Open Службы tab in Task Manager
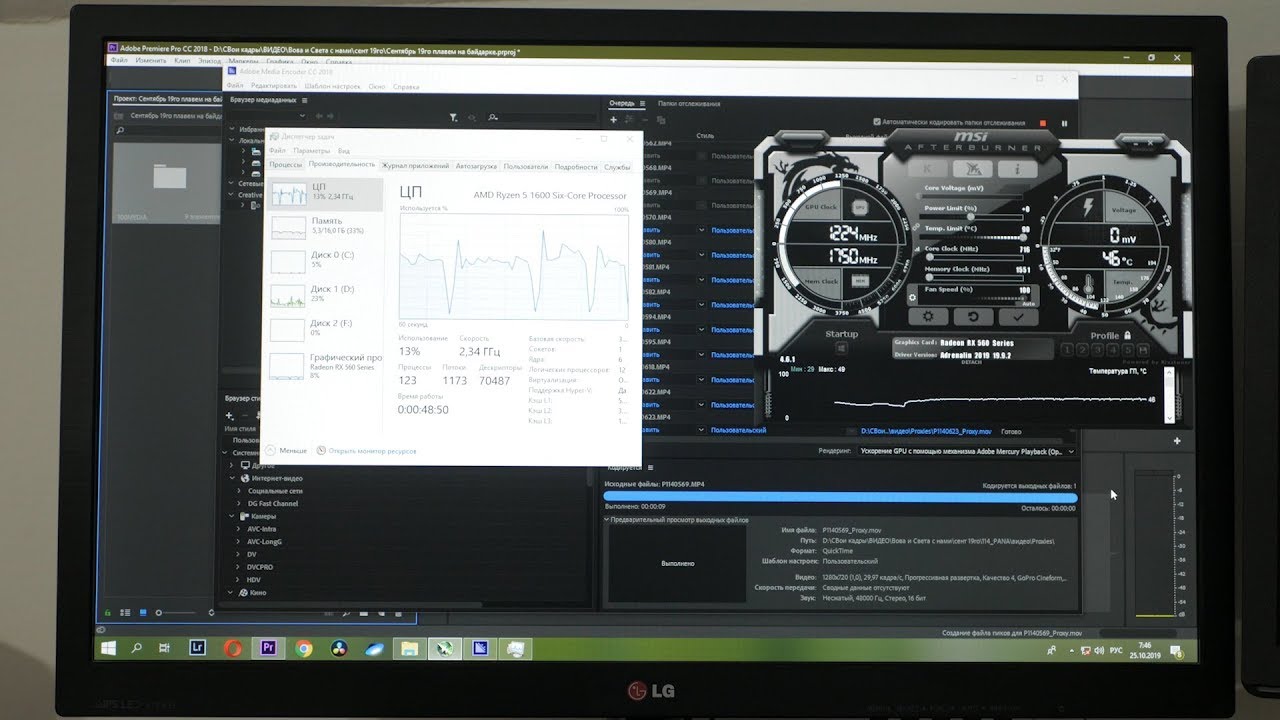The image size is (1280, 720). point(617,166)
